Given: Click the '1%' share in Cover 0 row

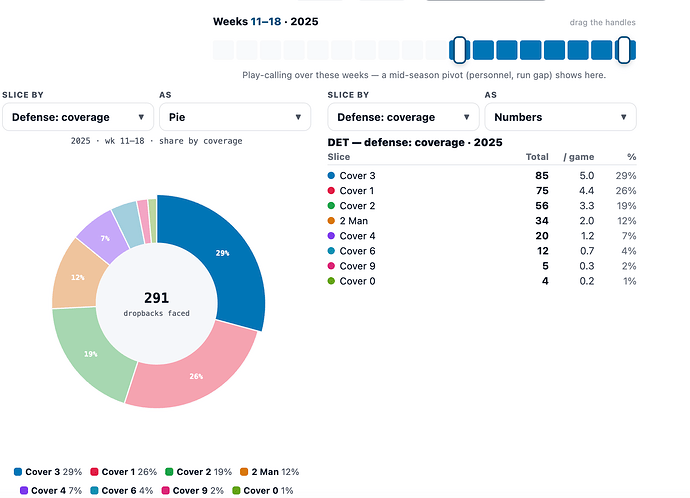Looking at the screenshot, I should pos(630,281).
